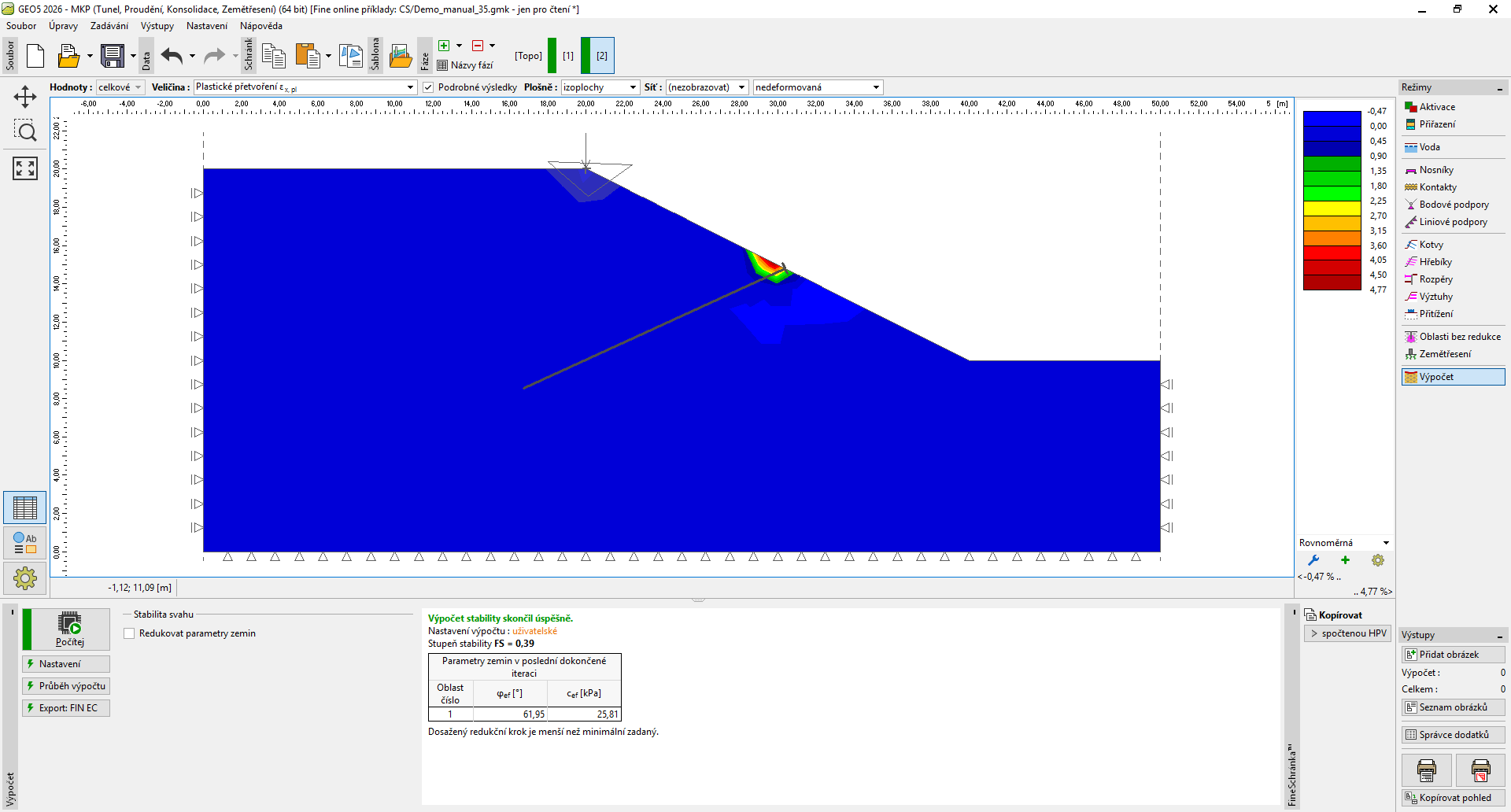This screenshot has height=812, width=1511.
Task: Click the Průběh výpočtu button
Action: [x=67, y=686]
